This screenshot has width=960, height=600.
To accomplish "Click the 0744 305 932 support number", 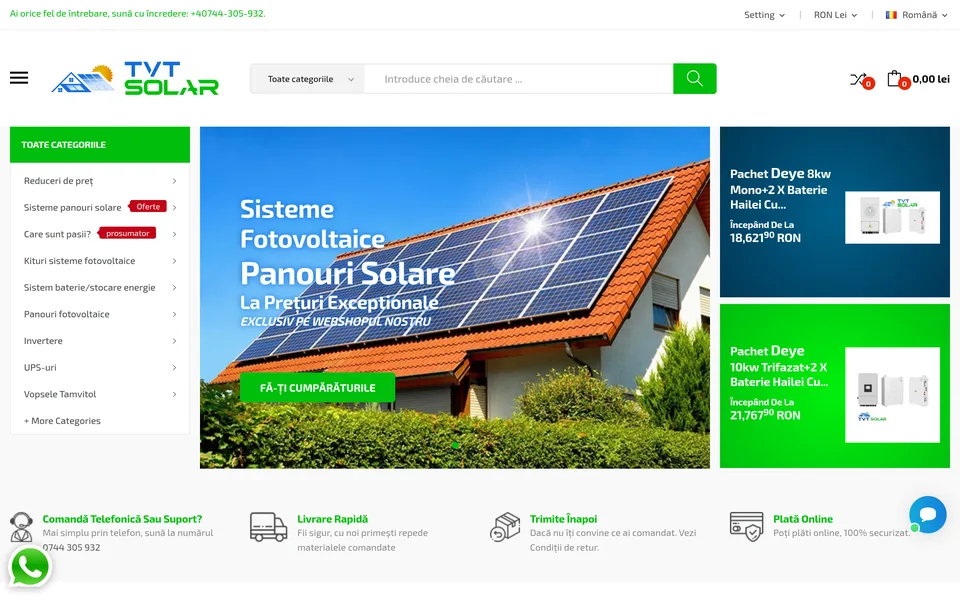I will pos(71,547).
